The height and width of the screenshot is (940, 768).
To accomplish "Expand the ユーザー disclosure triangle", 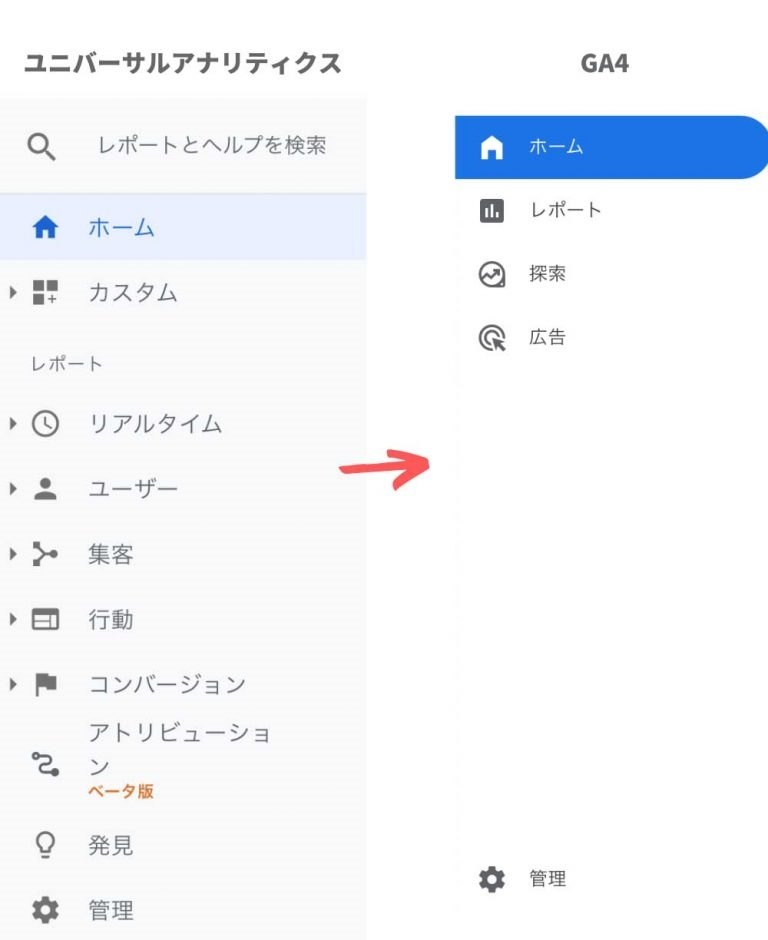I will click(13, 489).
